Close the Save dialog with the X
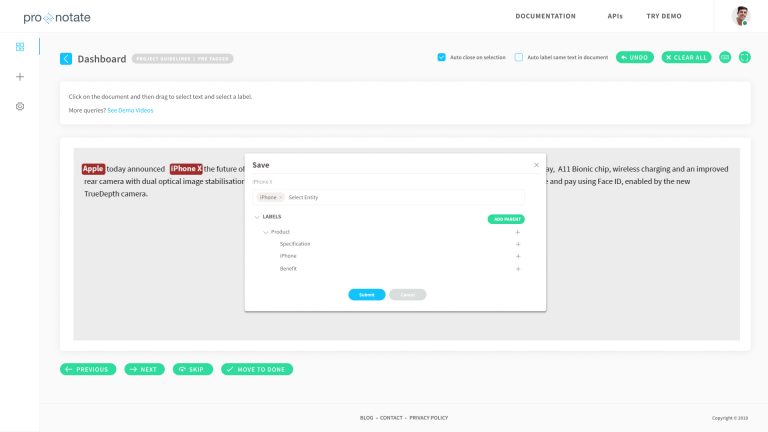Screen dimensions: 768x432 (x=536, y=165)
